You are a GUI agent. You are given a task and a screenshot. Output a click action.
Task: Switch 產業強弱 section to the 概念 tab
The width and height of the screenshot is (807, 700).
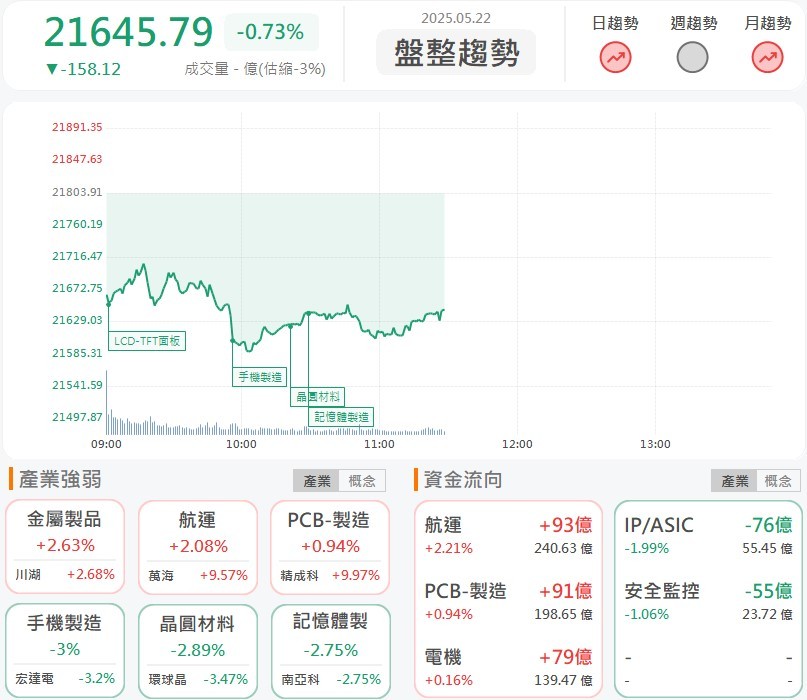(x=362, y=481)
